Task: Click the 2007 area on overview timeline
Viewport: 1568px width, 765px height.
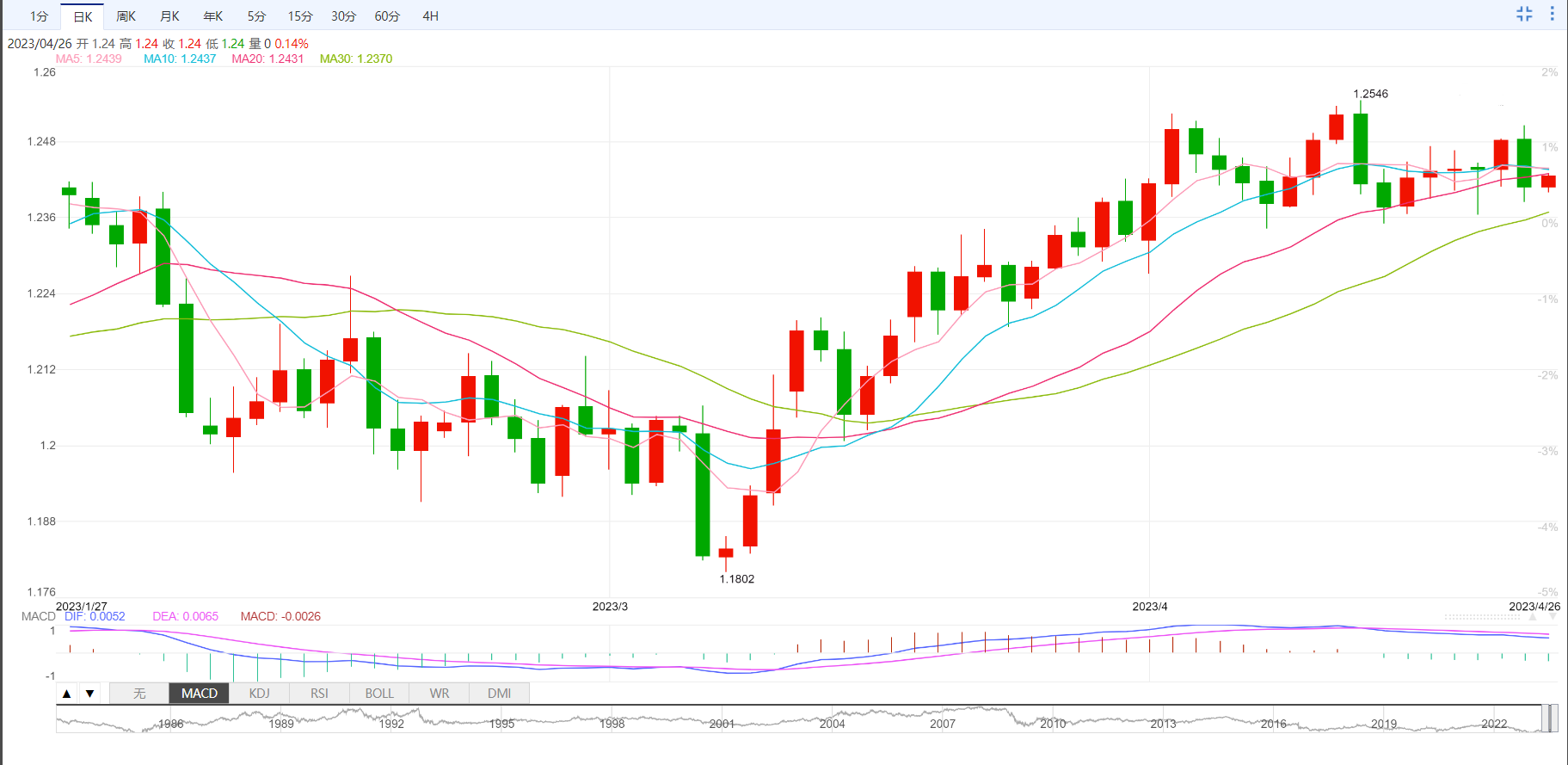Action: click(942, 721)
